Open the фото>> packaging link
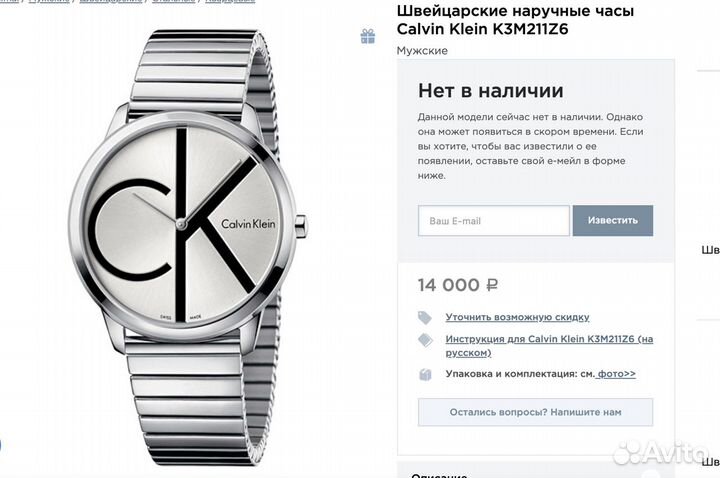 pyautogui.click(x=616, y=374)
